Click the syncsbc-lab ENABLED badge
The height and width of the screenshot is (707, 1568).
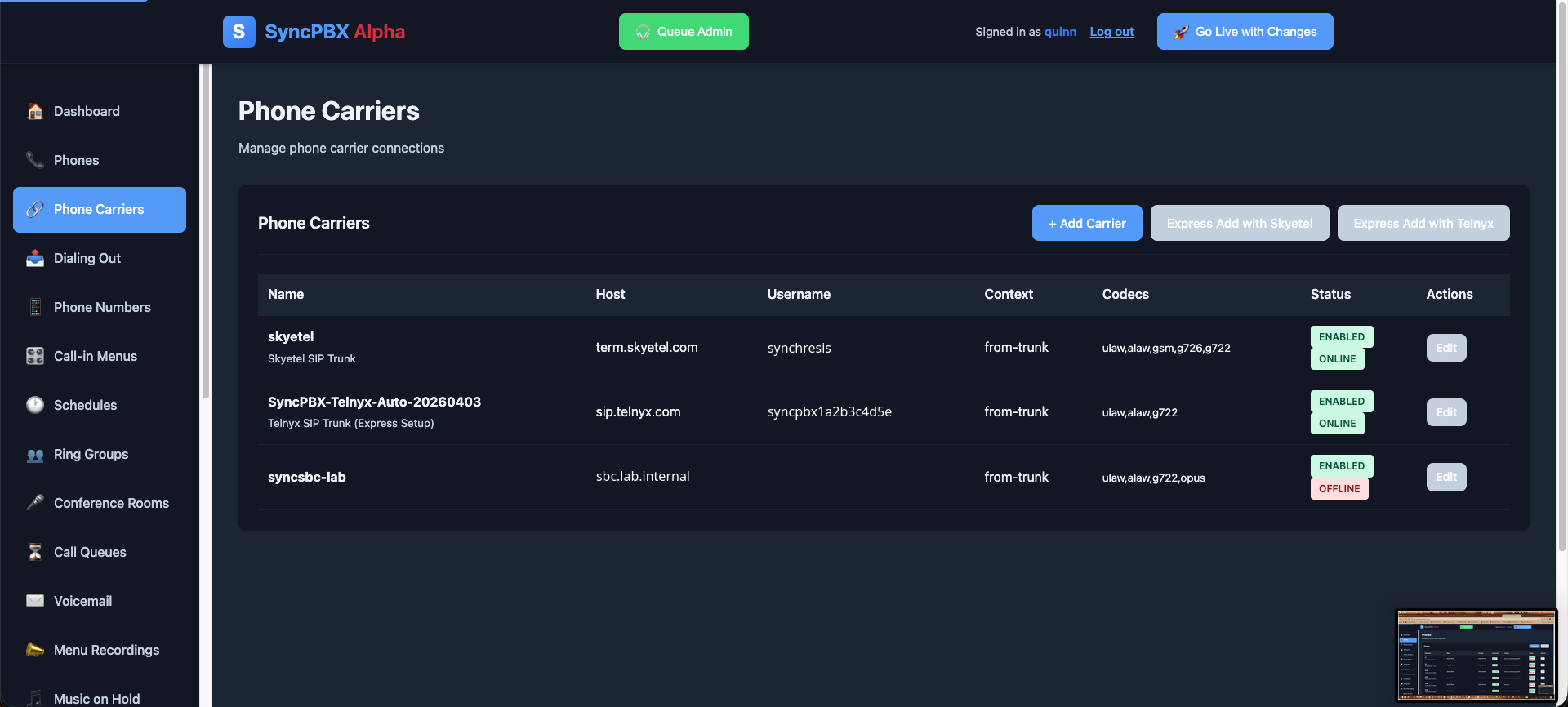1342,466
